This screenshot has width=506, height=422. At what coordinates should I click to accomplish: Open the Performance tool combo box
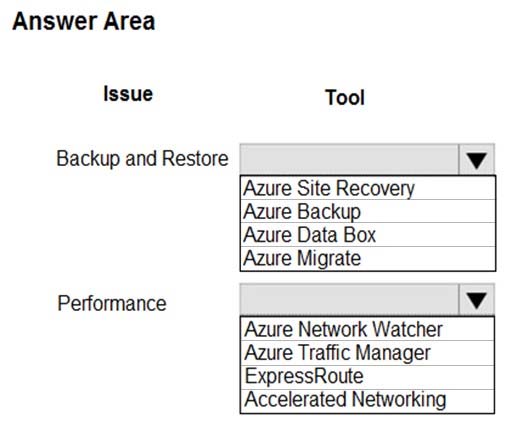367,299
